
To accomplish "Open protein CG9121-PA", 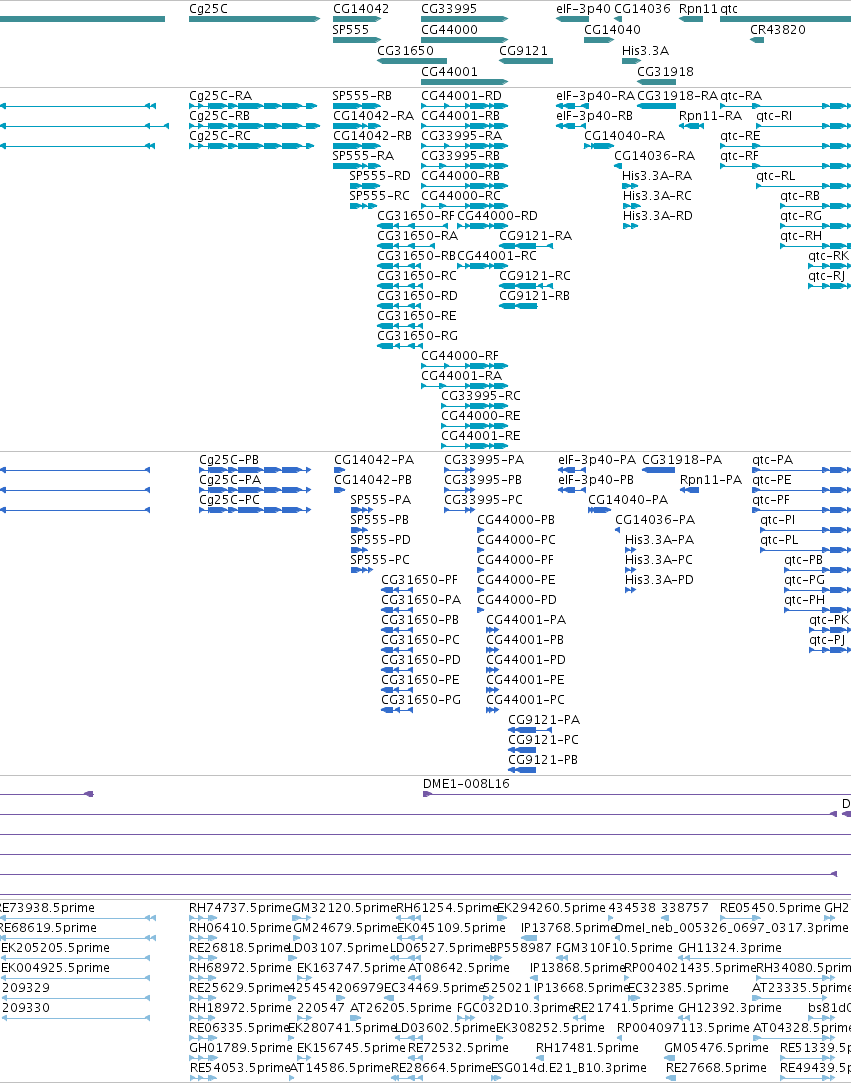I will (x=544, y=719).
